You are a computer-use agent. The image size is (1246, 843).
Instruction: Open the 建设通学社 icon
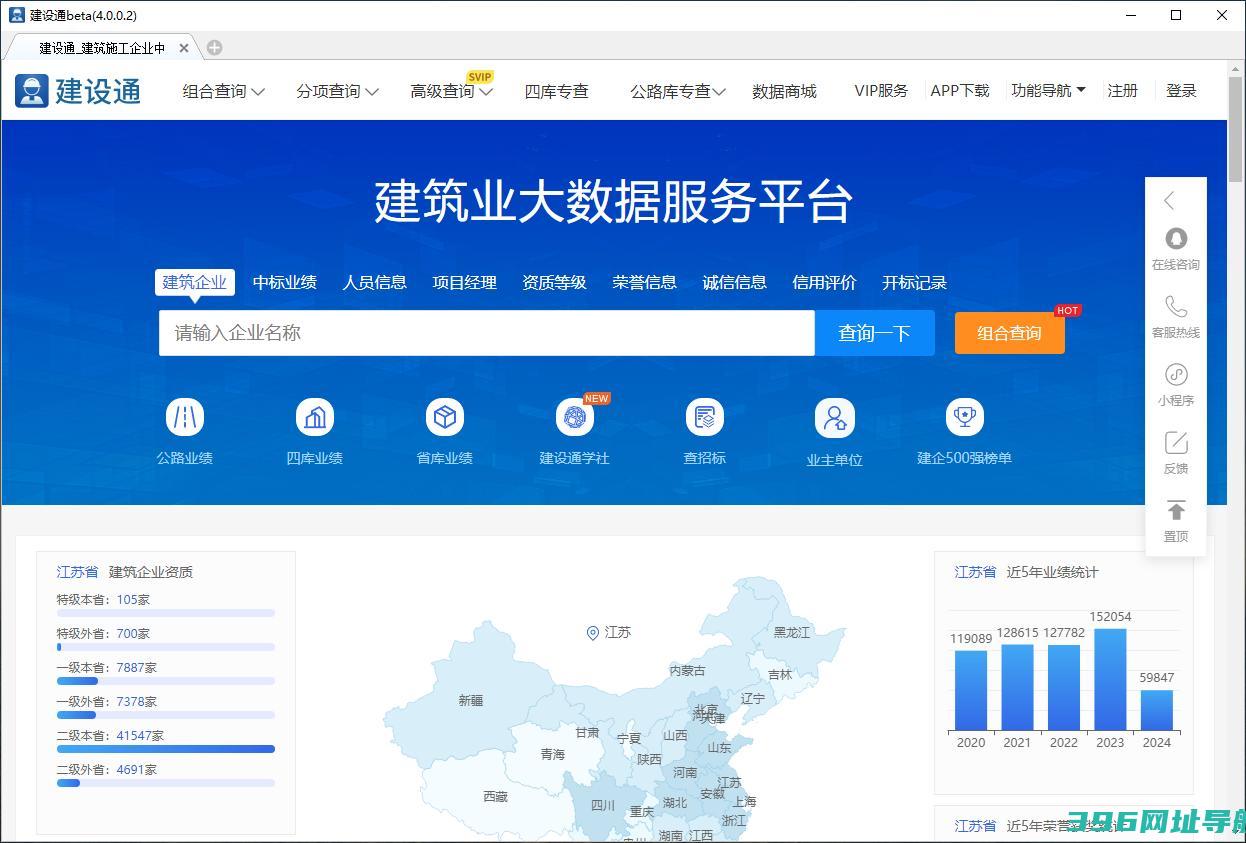pyautogui.click(x=574, y=417)
